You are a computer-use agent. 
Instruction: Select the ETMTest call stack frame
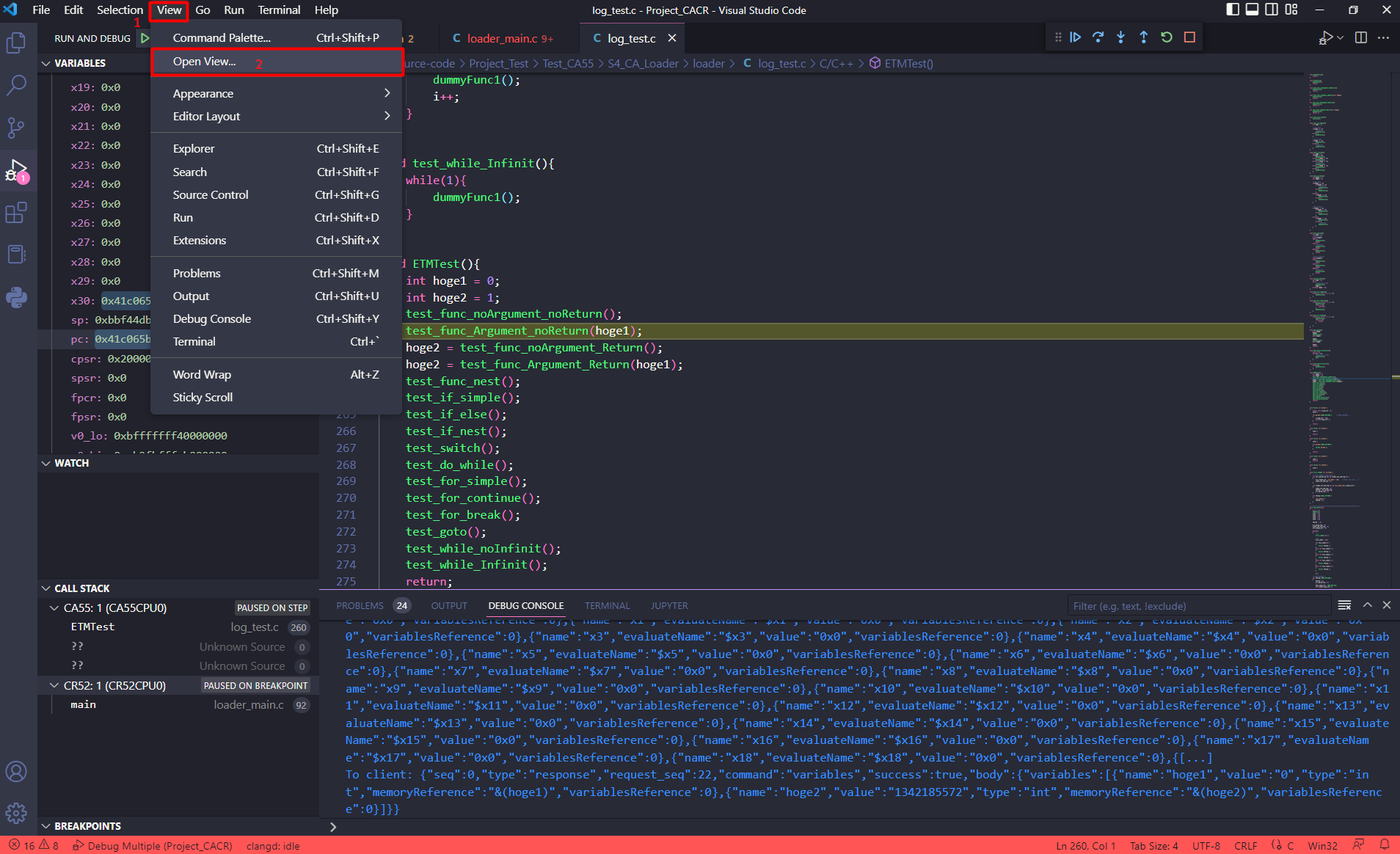[x=92, y=627]
